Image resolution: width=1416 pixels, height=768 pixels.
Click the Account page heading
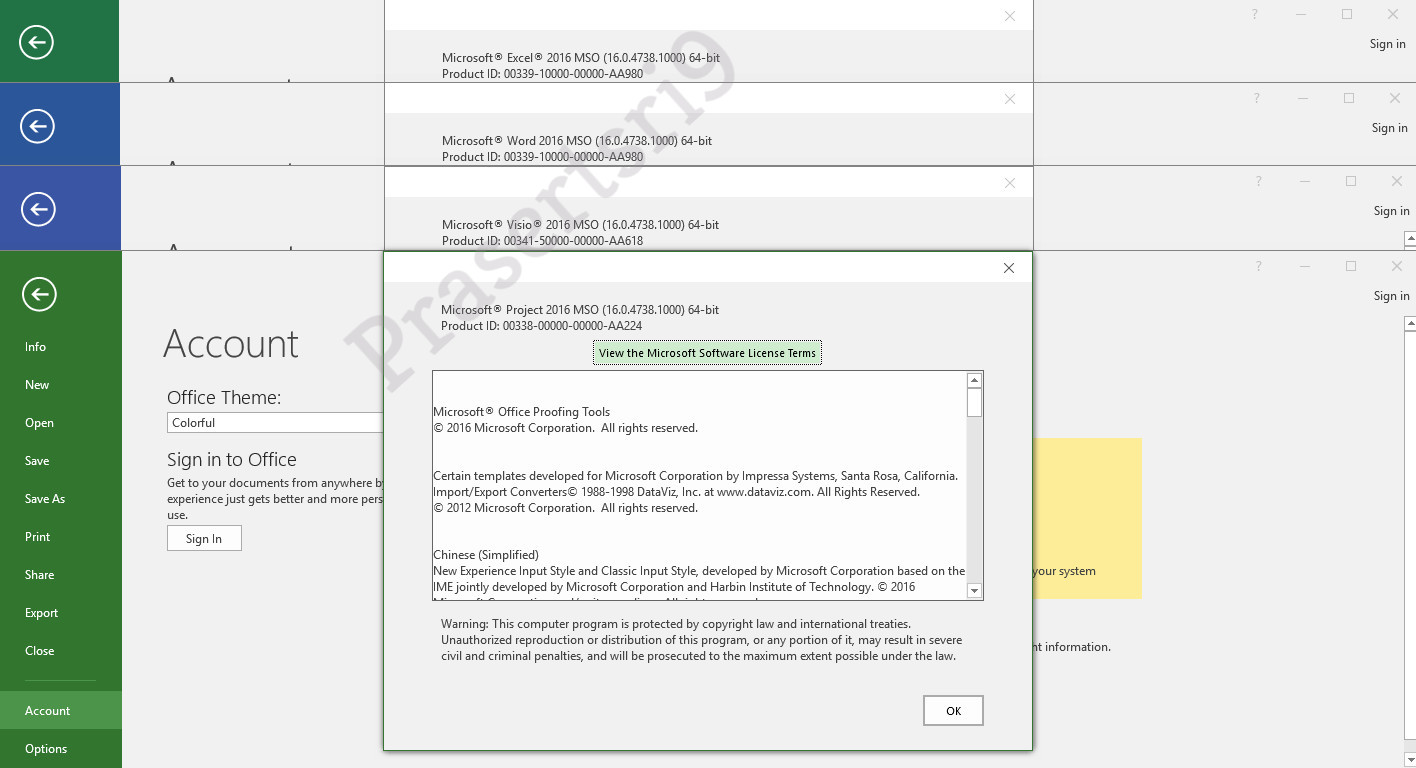tap(231, 344)
